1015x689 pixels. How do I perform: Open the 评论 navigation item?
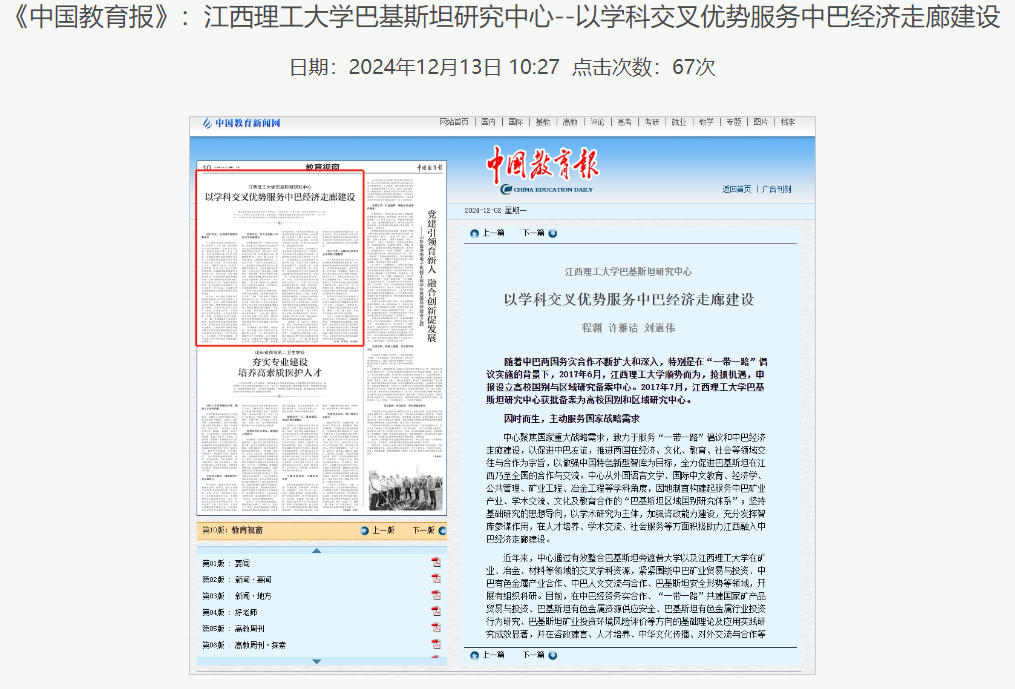[597, 122]
